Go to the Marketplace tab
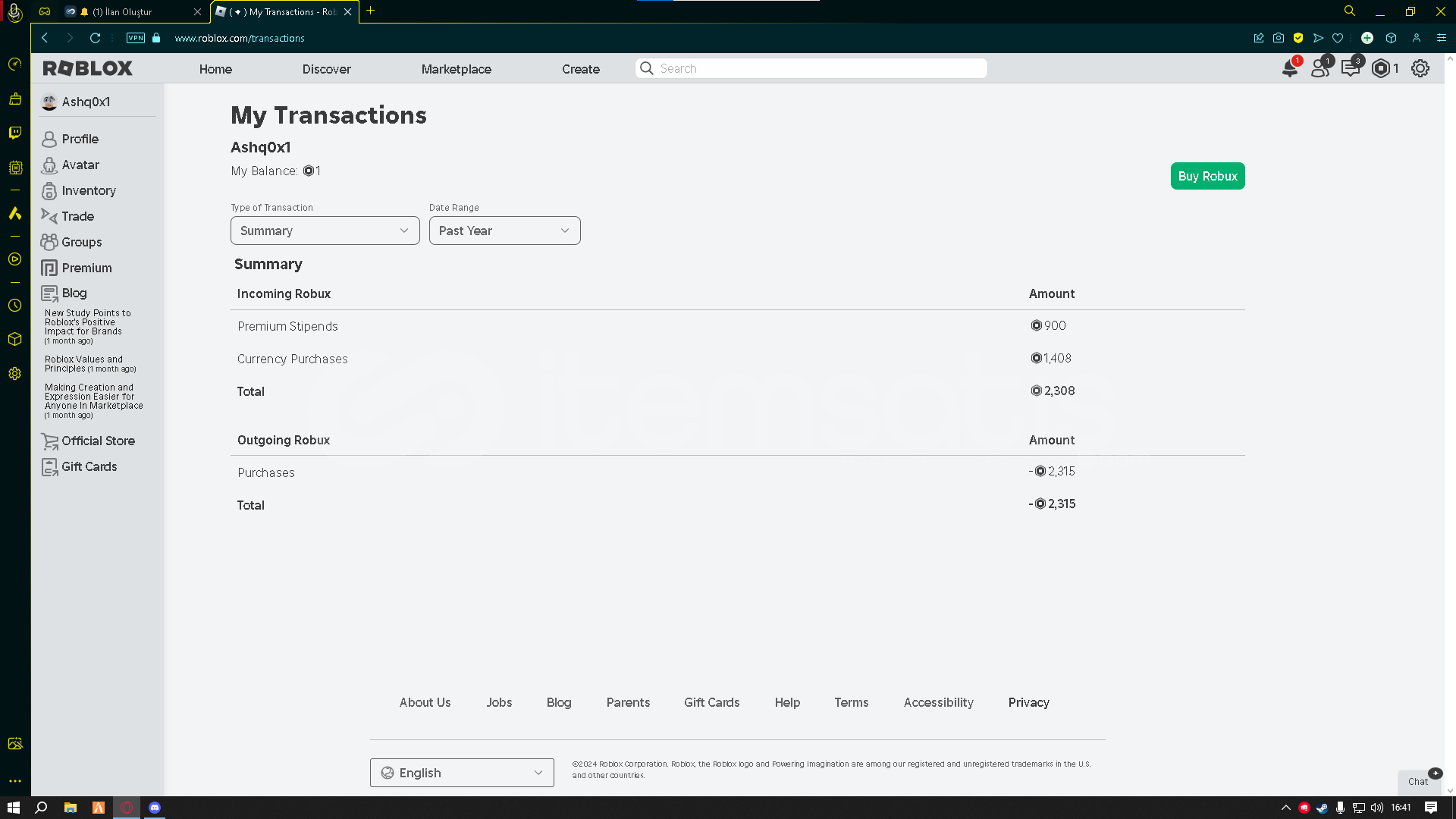 (456, 69)
